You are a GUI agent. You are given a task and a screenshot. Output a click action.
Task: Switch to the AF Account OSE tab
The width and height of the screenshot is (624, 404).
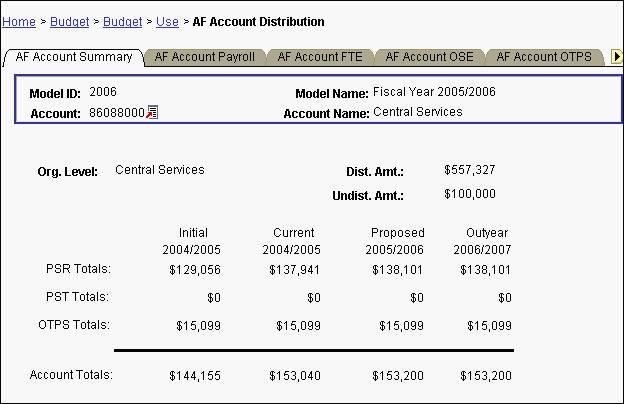[x=430, y=57]
